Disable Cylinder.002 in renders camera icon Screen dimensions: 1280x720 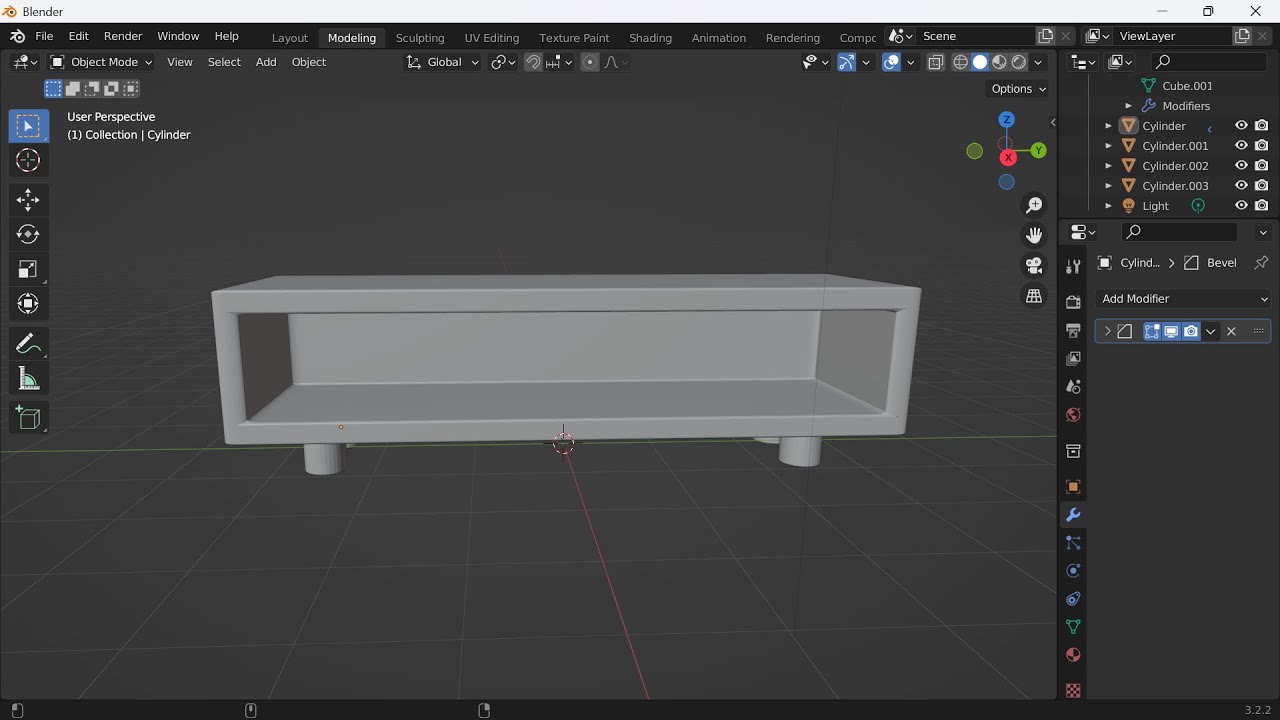(1262, 166)
